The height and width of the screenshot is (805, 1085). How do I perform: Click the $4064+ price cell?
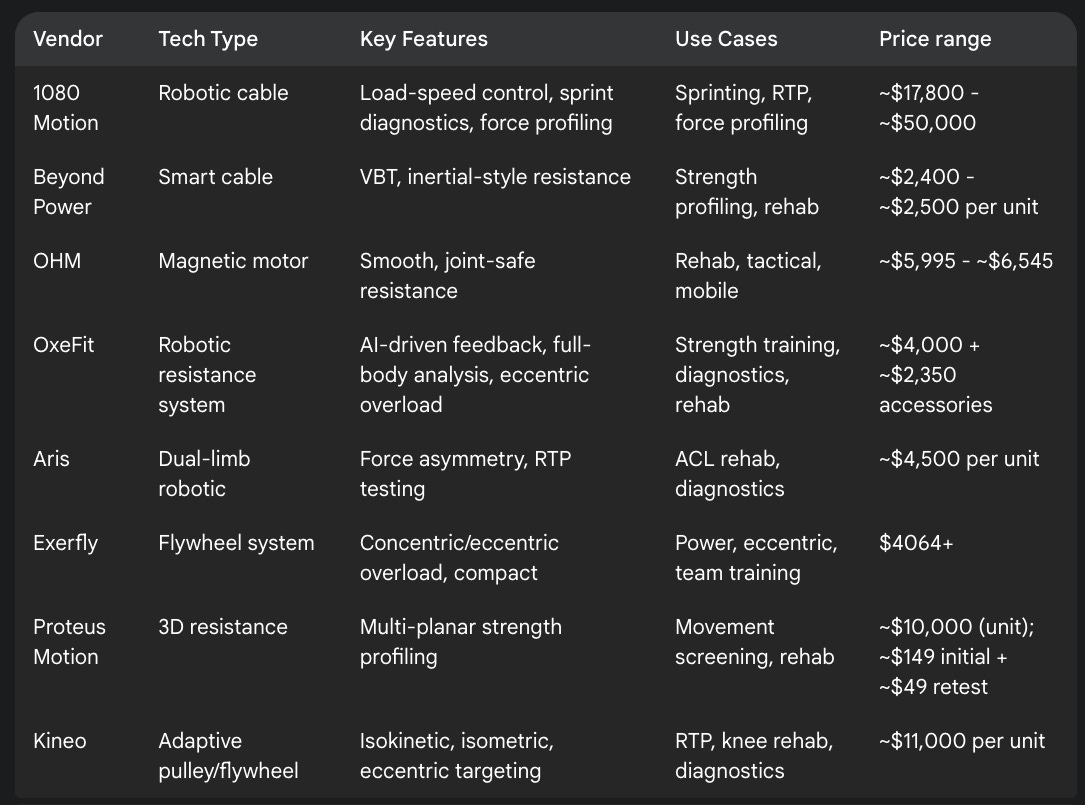(x=916, y=543)
